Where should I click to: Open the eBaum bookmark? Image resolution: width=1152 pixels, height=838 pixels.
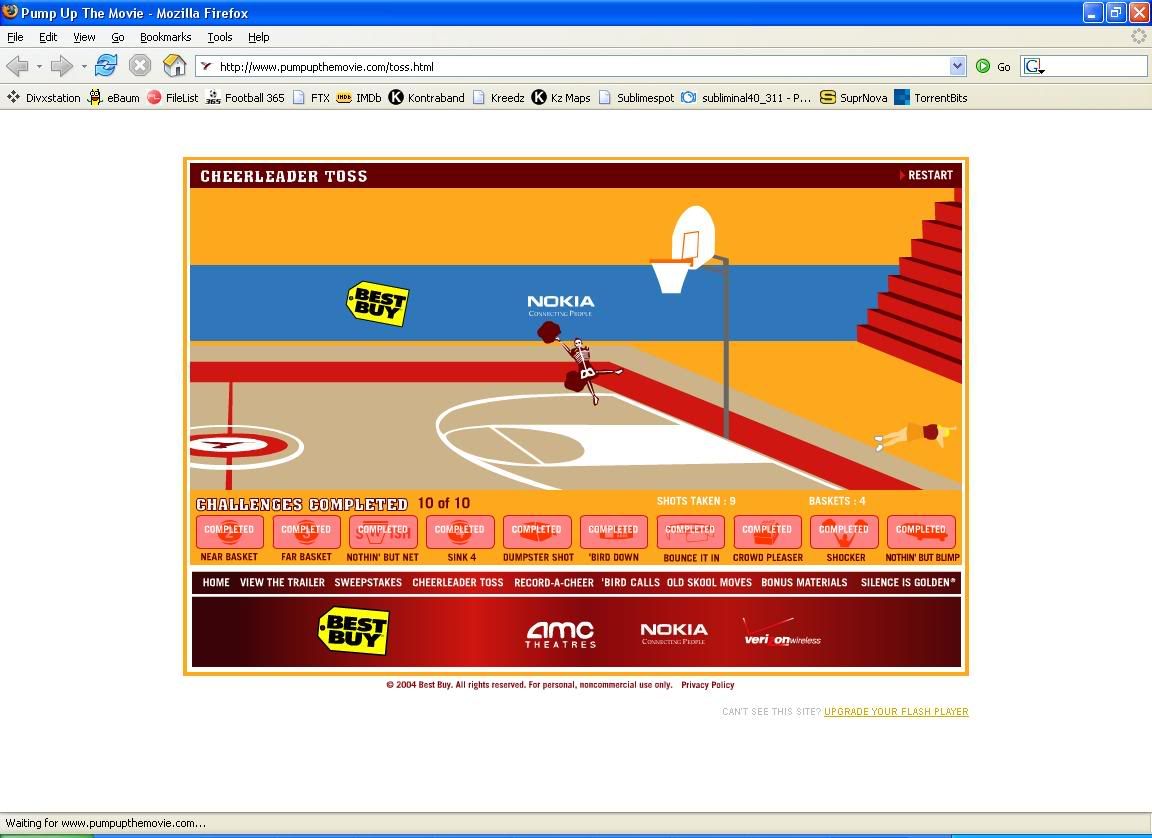[x=114, y=98]
